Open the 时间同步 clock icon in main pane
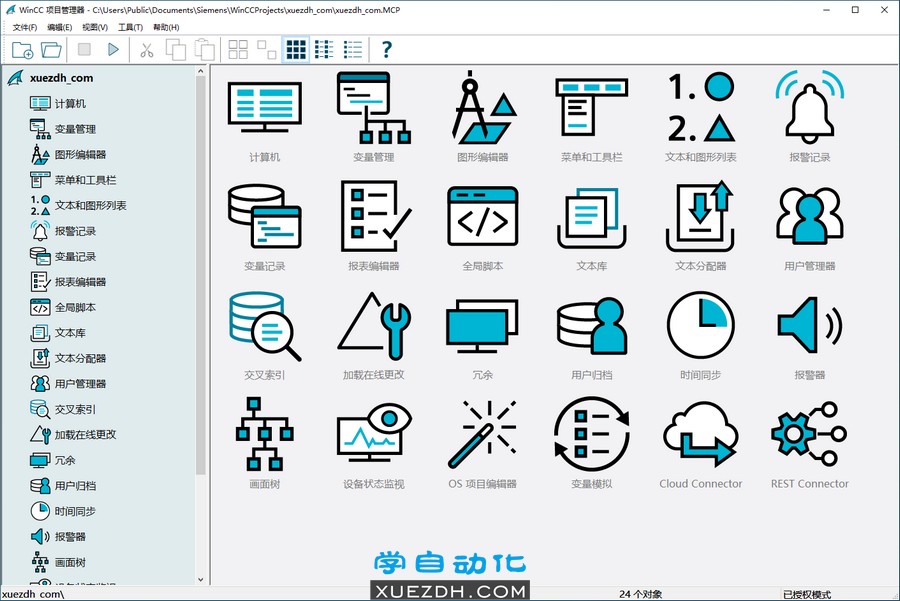 coord(701,325)
